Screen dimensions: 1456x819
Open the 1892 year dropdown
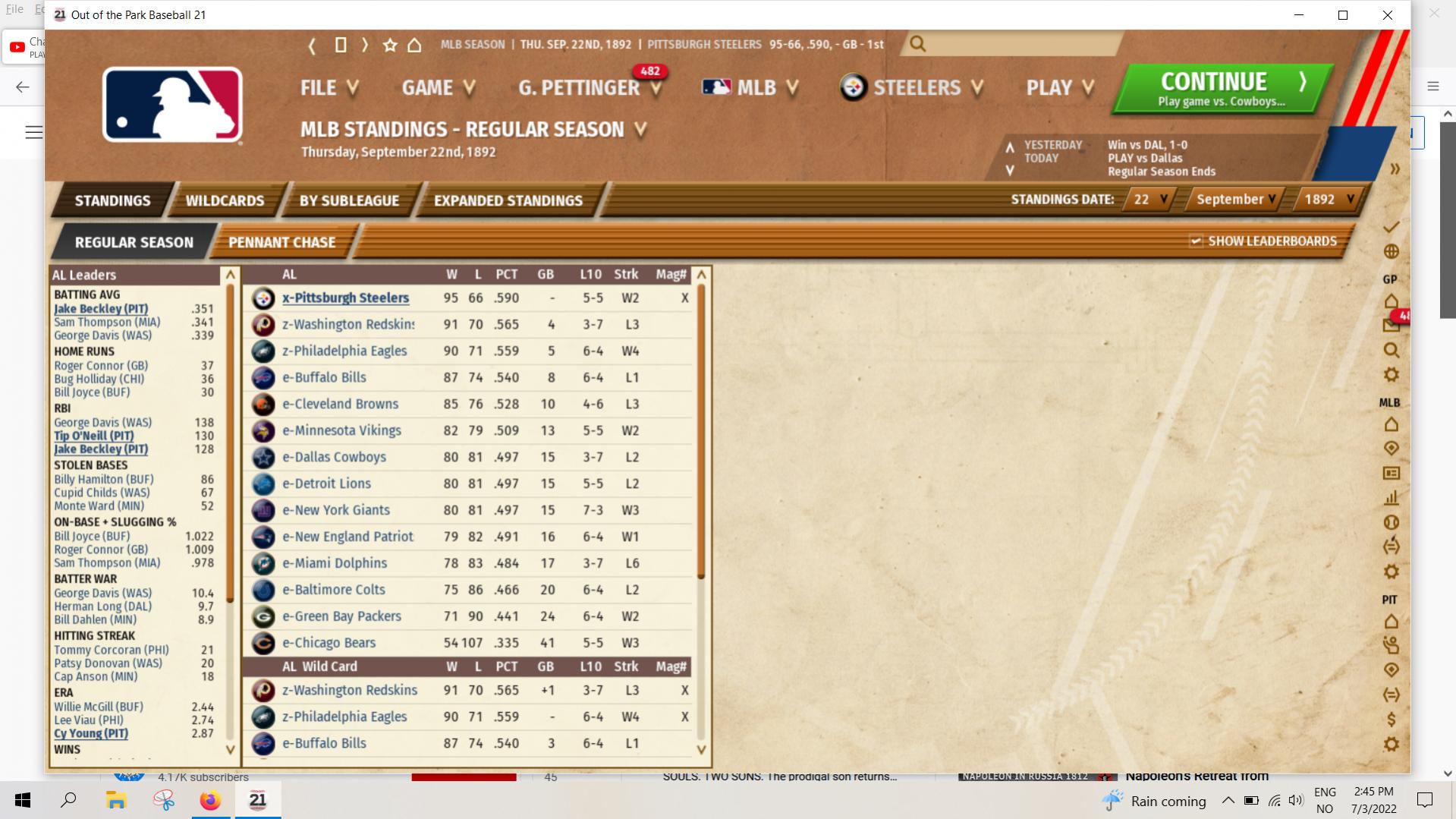(1329, 200)
